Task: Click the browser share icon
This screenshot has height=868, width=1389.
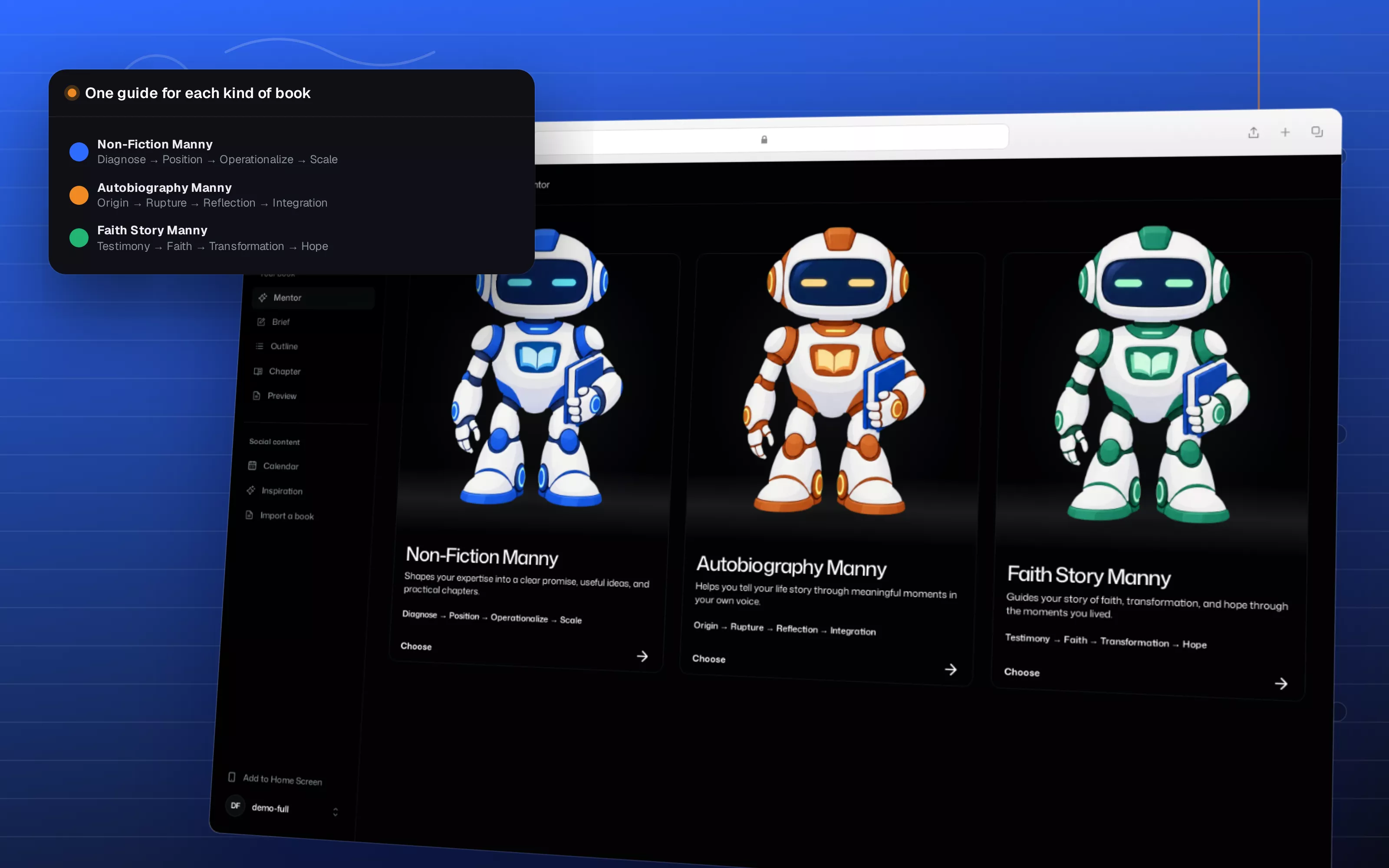Action: pyautogui.click(x=1254, y=133)
